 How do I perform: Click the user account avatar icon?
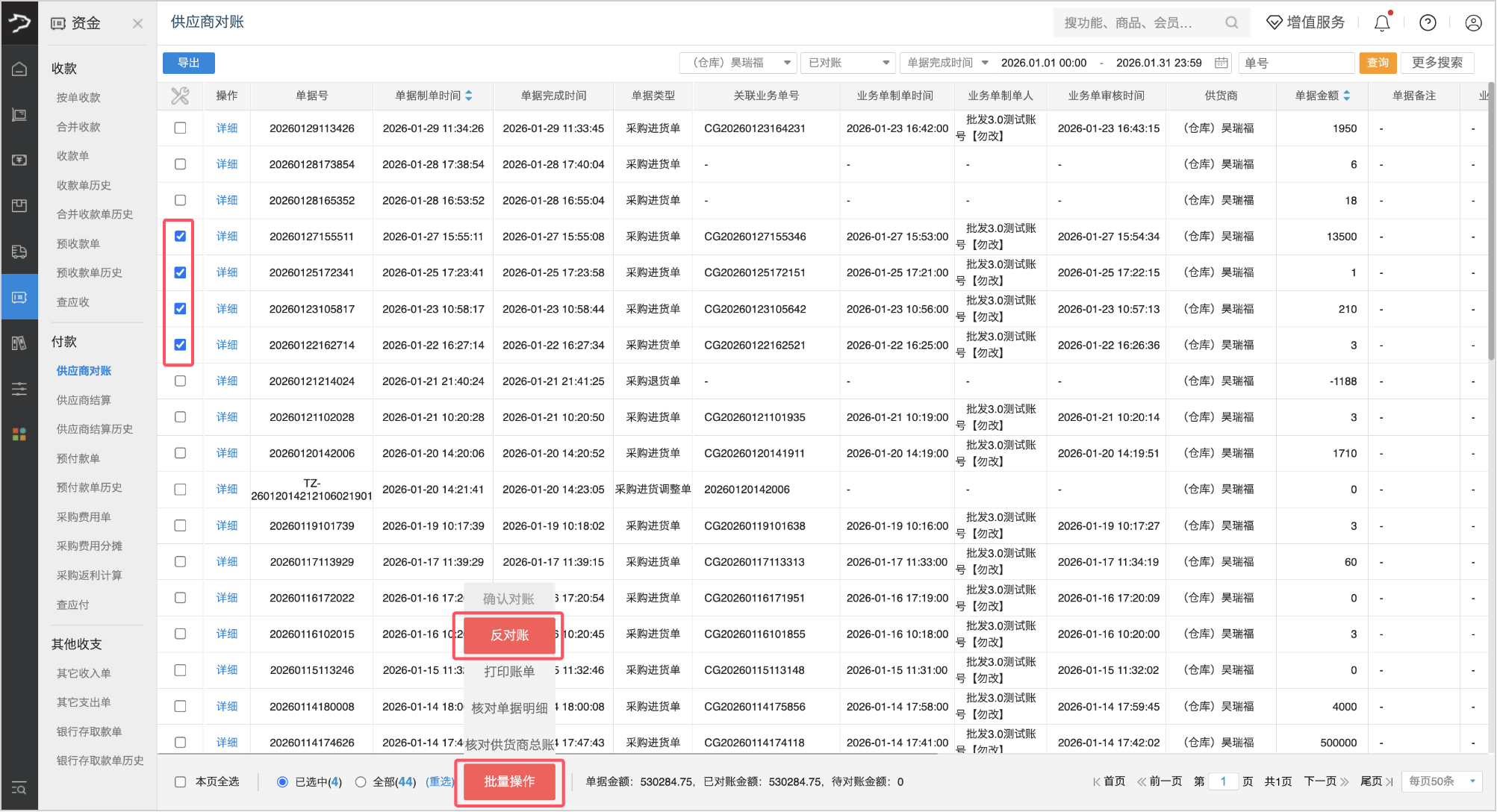[1473, 23]
